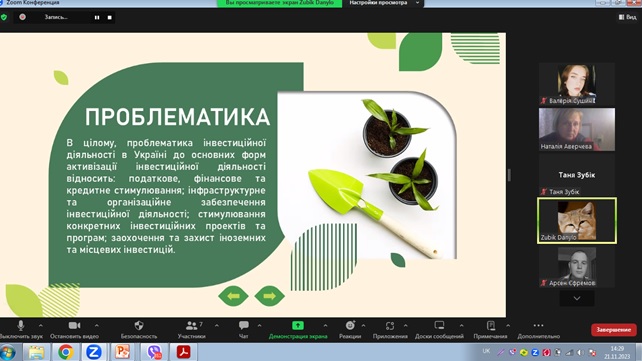
Task: Expand more participants with the down chevron
Action: [x=577, y=298]
